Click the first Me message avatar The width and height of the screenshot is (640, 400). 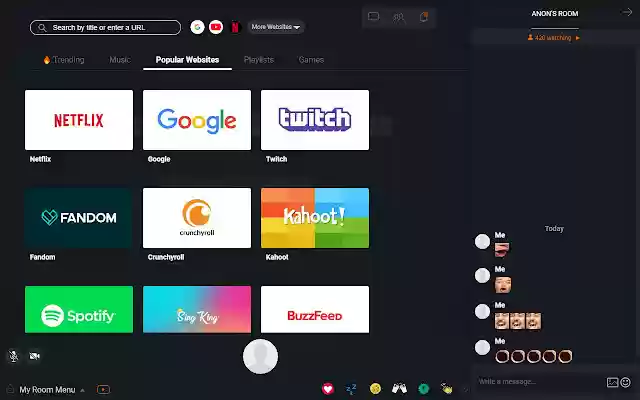482,242
